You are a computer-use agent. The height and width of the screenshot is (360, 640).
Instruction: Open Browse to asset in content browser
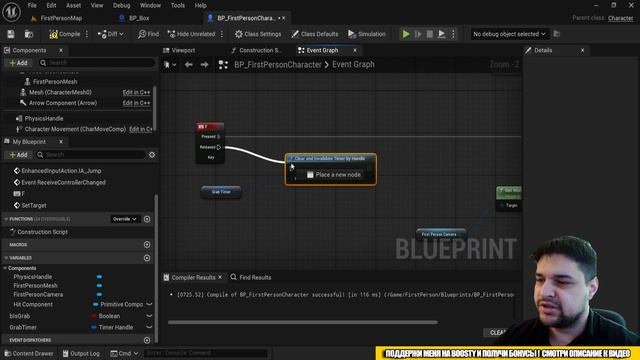pyautogui.click(x=29, y=34)
